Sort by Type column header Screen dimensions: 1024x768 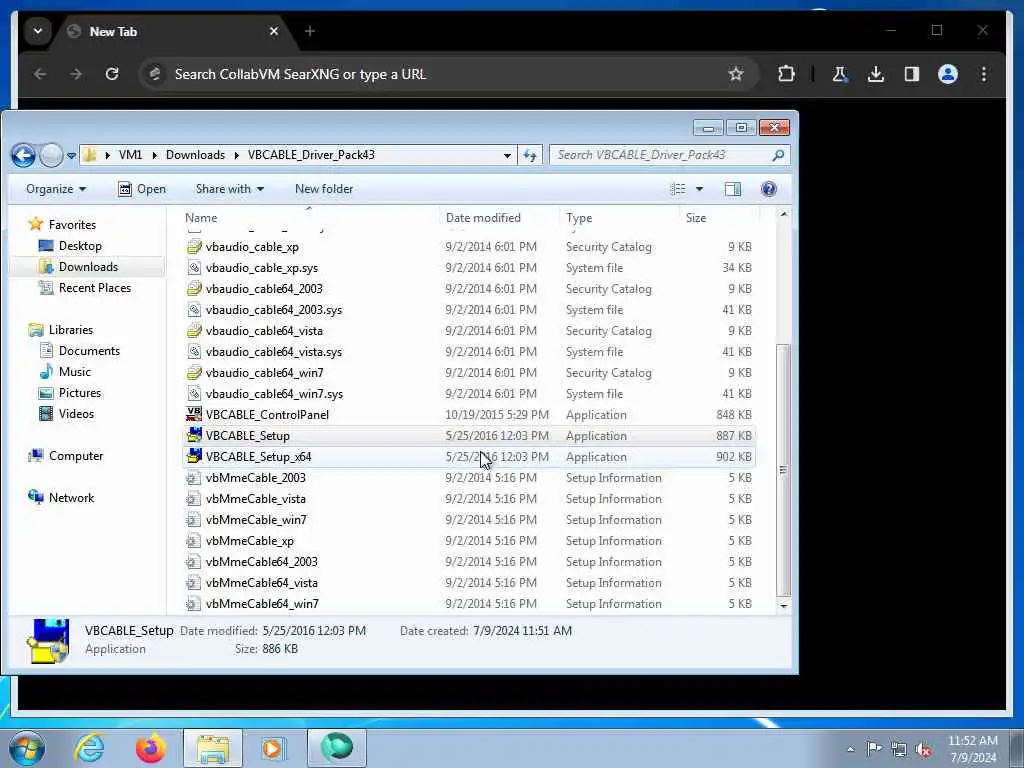pos(619,217)
